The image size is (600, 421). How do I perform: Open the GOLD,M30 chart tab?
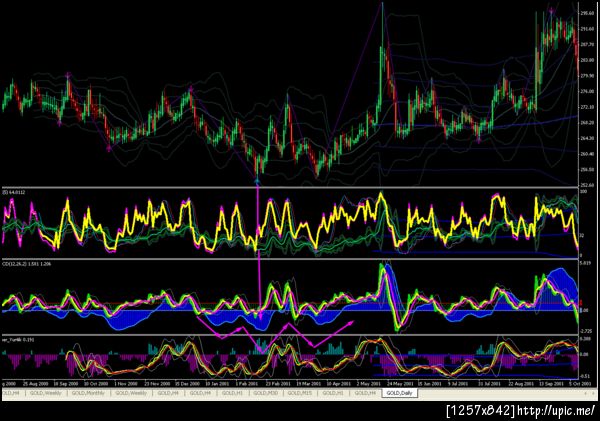(x=265, y=393)
